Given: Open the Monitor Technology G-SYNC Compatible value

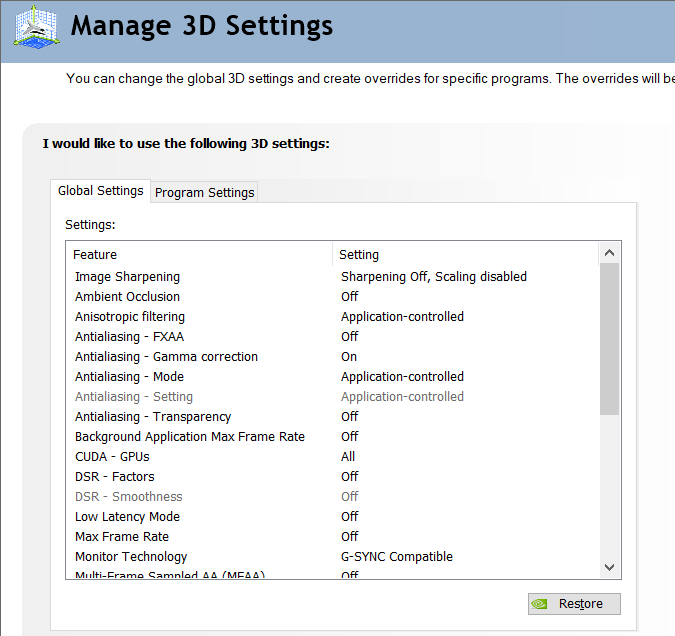Looking at the screenshot, I should [397, 557].
